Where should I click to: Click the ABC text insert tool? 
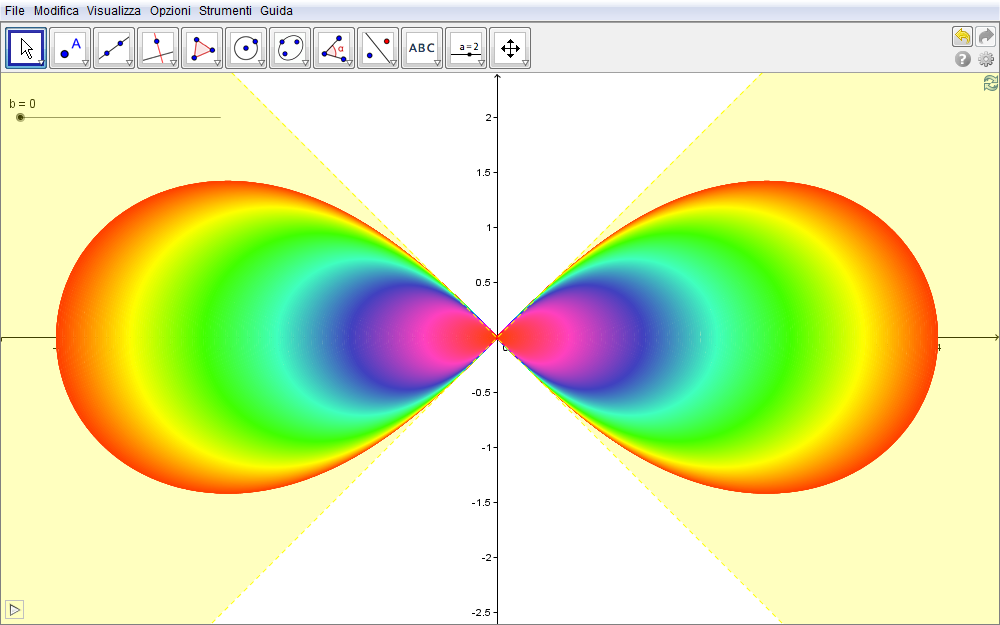click(422, 48)
